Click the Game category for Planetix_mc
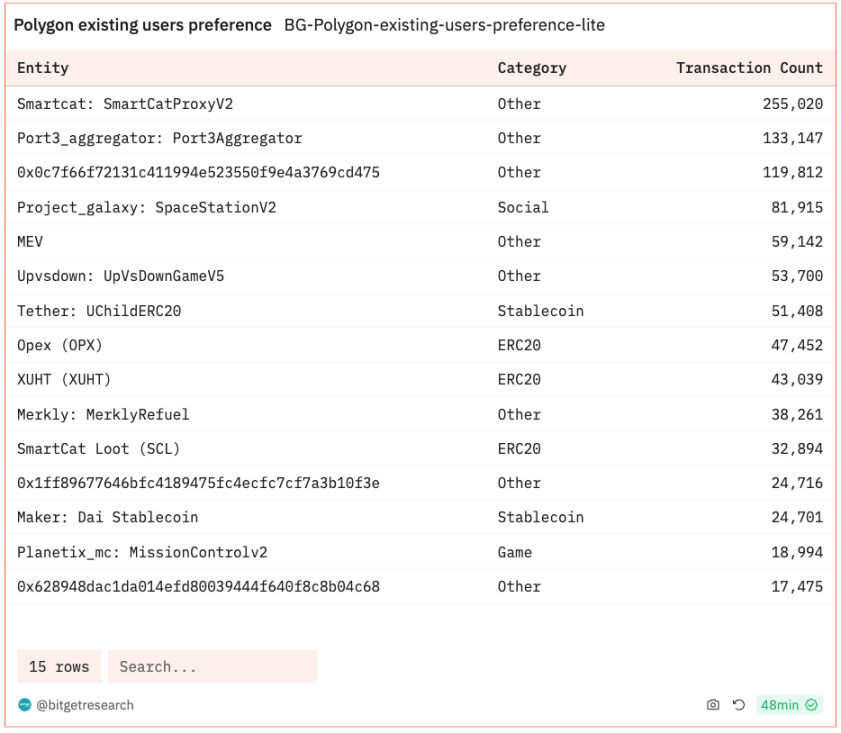This screenshot has width=841, height=733. 515,552
